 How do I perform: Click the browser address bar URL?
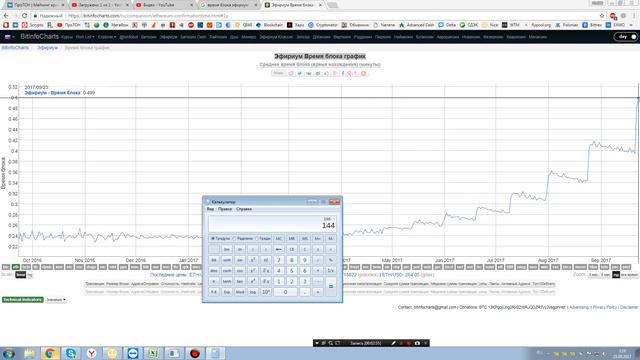[148, 16]
